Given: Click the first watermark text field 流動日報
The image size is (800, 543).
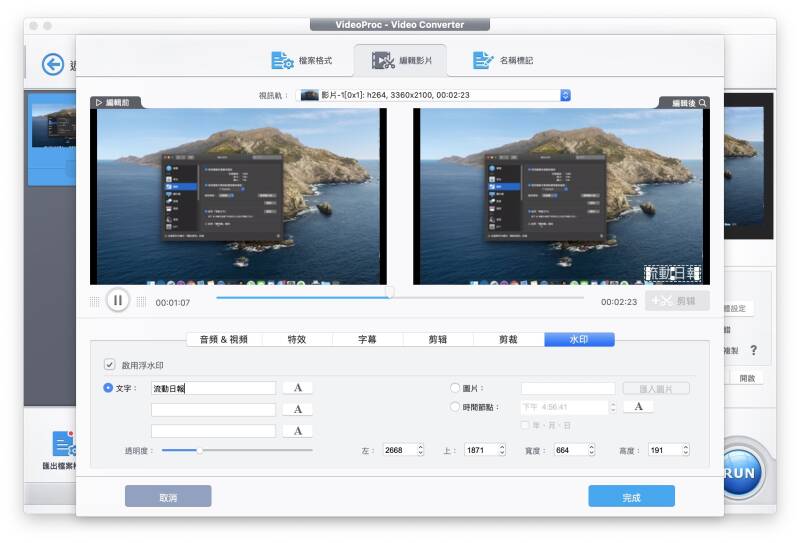Looking at the screenshot, I should coord(213,388).
